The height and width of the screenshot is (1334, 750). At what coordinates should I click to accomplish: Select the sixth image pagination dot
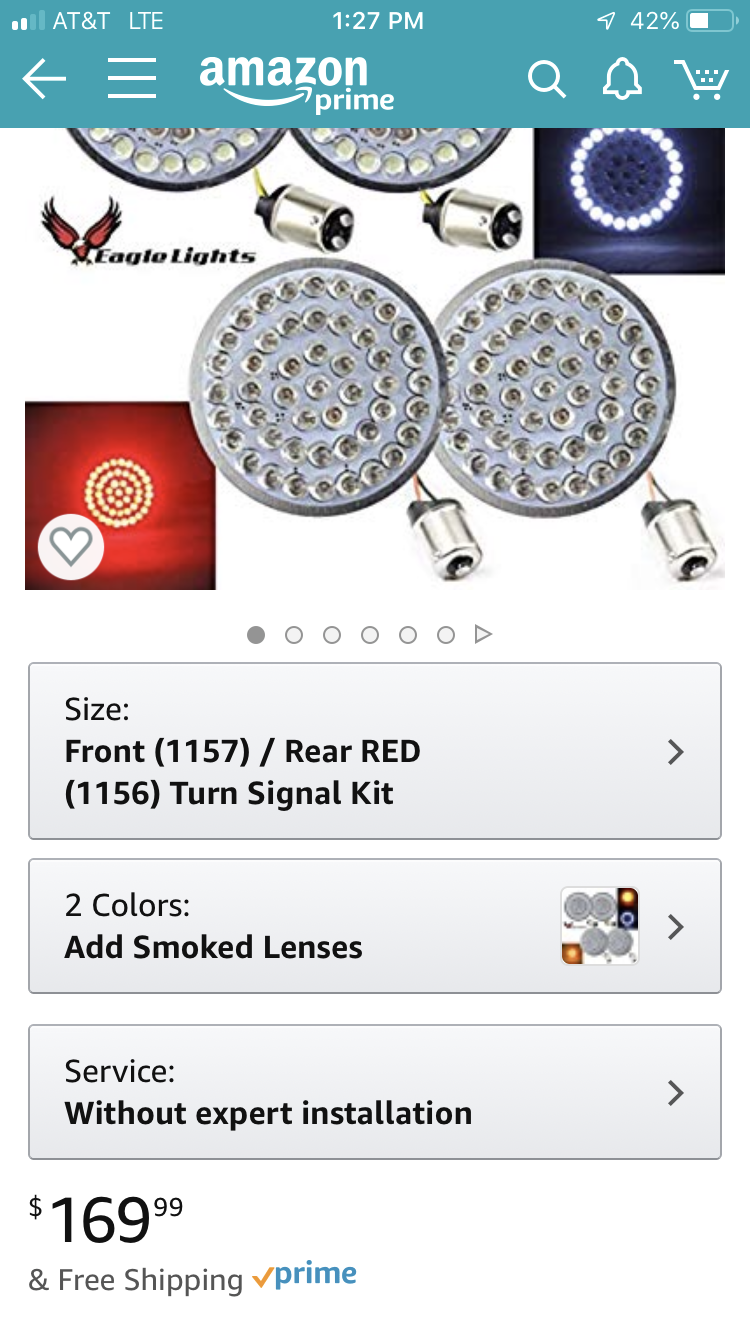(446, 635)
